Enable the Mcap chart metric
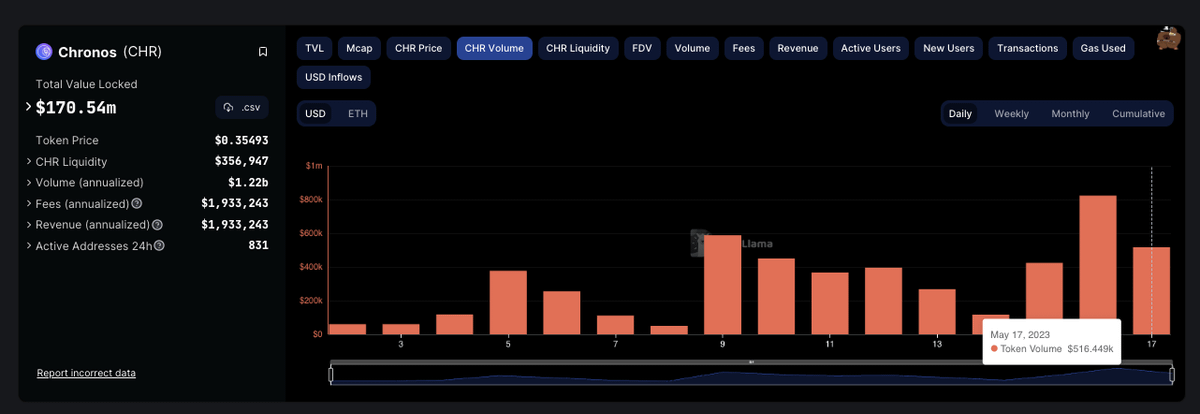1200x414 pixels. [x=360, y=48]
